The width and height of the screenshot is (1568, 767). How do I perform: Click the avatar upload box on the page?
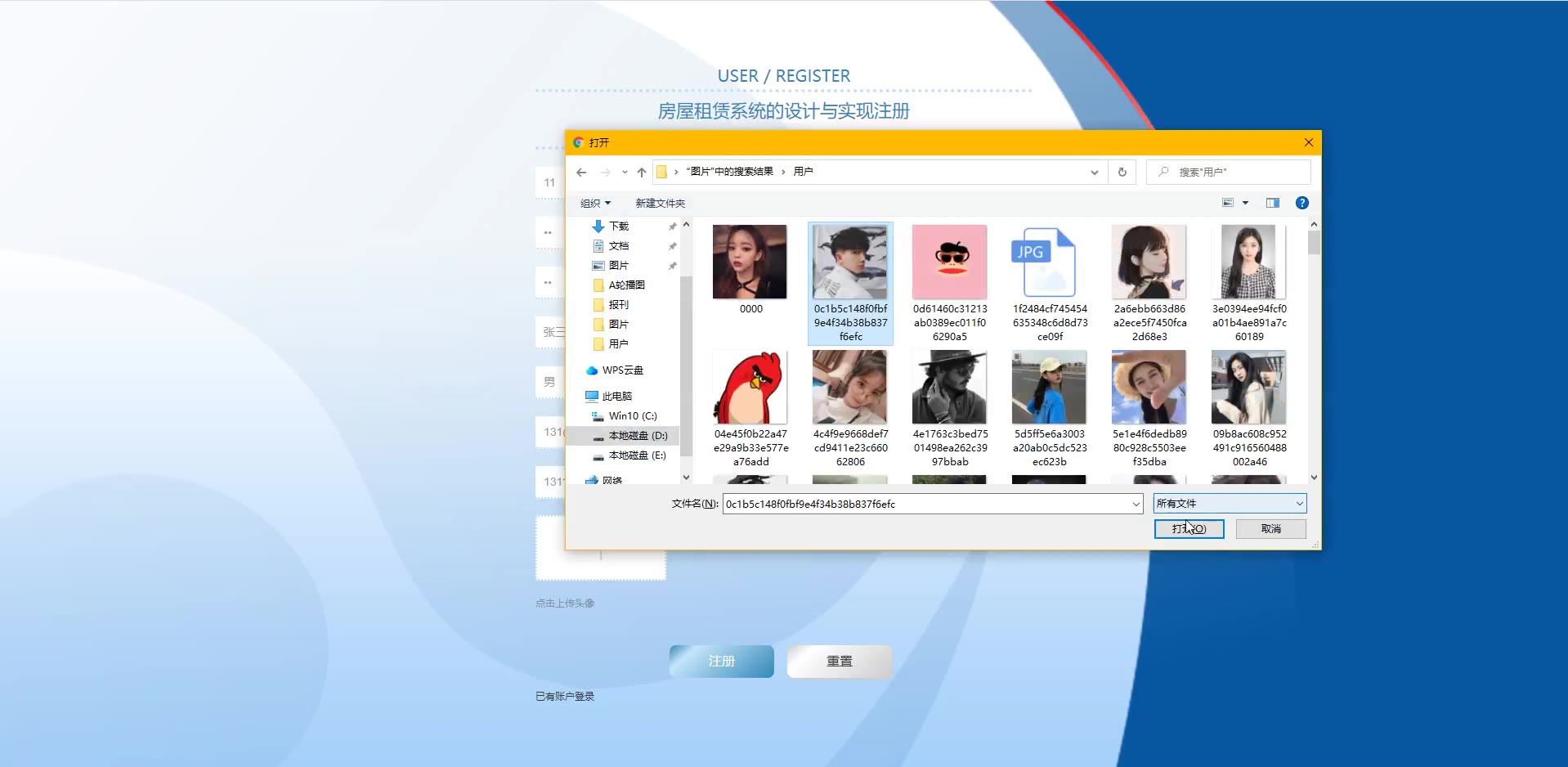(x=601, y=548)
